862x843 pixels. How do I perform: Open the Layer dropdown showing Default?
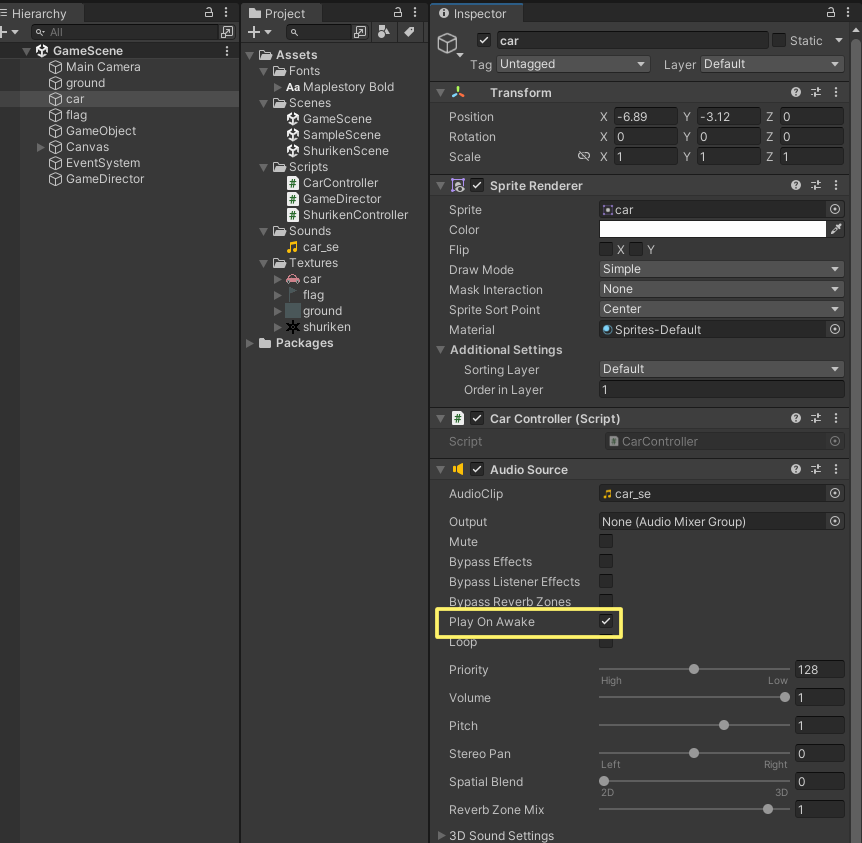(x=772, y=64)
